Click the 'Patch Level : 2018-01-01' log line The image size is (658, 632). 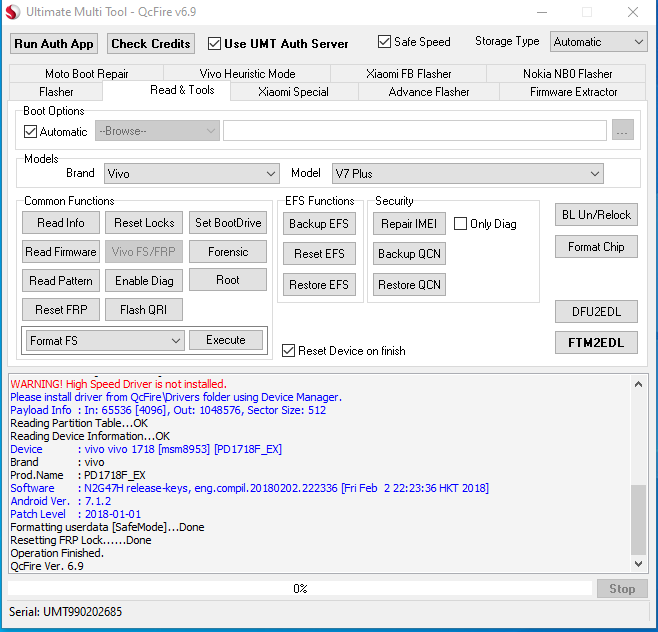click(76, 514)
